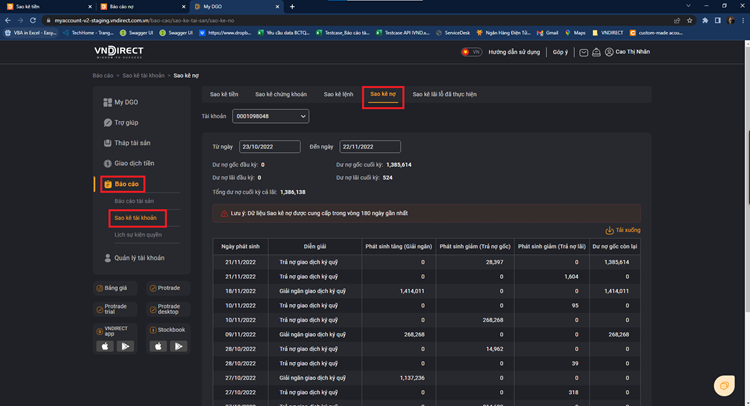Click the 14,962 Trả nợ gốc value
Viewport: 750px width, 406px height.
point(494,349)
